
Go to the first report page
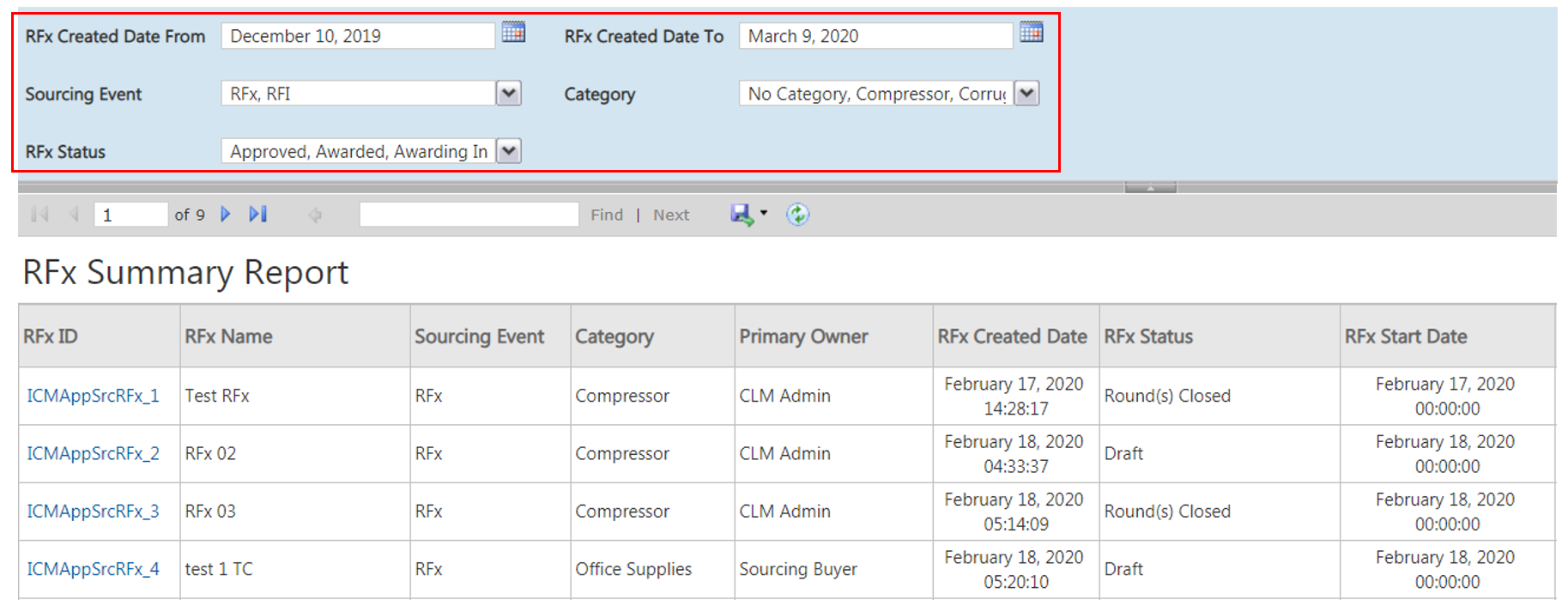pyautogui.click(x=39, y=215)
